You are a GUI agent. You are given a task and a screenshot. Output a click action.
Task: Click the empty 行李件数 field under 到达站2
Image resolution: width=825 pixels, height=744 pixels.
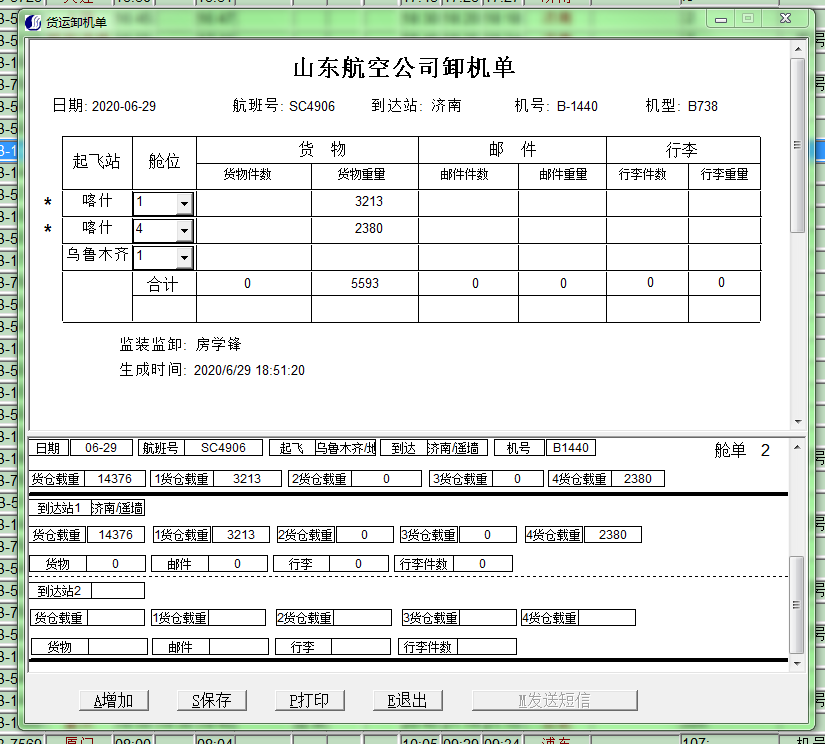click(487, 646)
